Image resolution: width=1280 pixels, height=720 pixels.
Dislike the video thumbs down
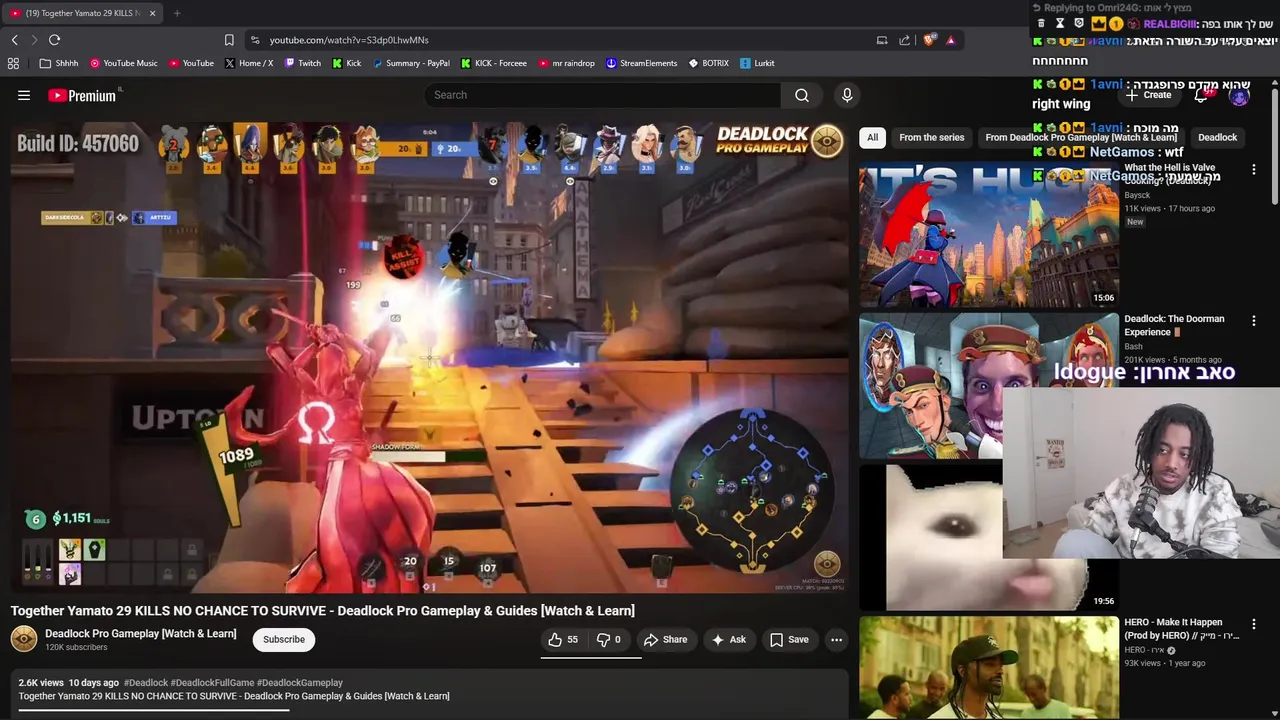(609, 640)
